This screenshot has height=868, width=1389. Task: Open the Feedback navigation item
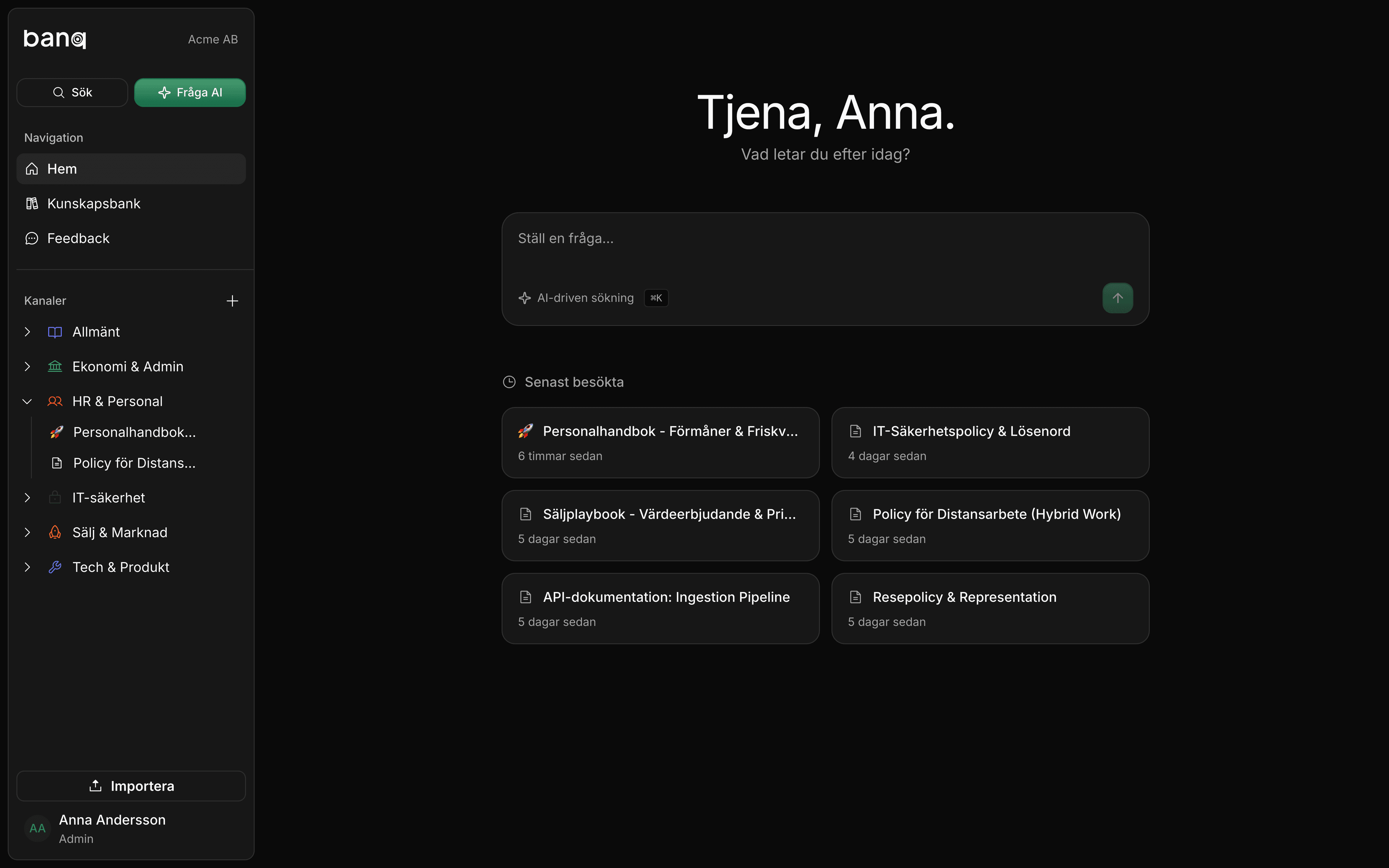(78, 238)
